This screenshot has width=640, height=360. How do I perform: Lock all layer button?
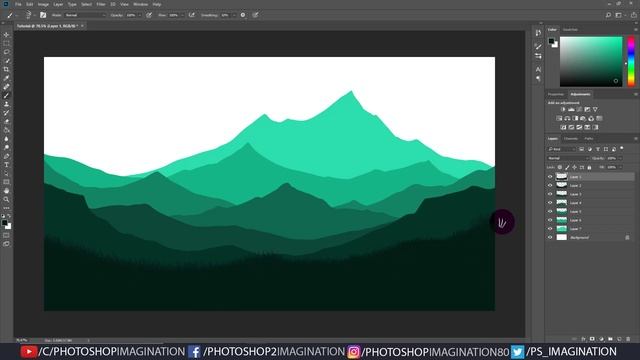pyautogui.click(x=589, y=167)
